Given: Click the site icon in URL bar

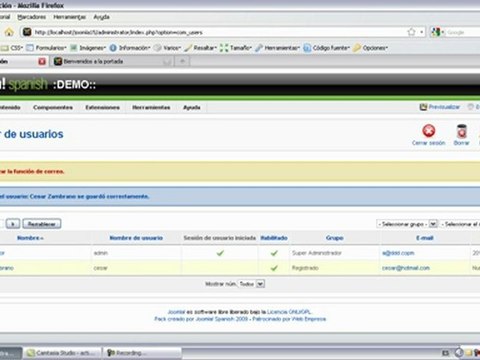Looking at the screenshot, I should [x=27, y=32].
